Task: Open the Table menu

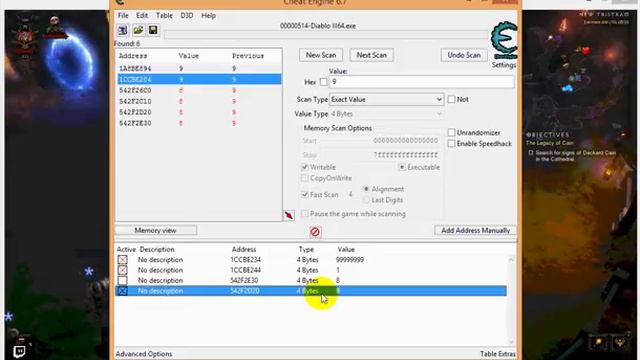Action: [x=164, y=16]
